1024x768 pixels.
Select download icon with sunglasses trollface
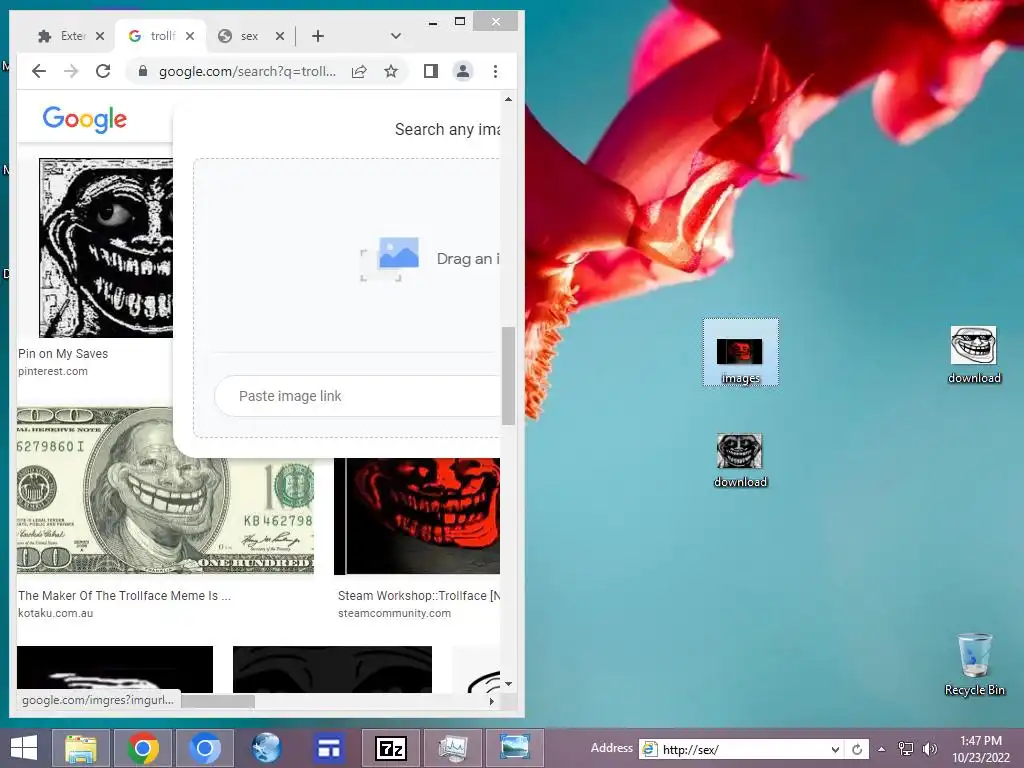pyautogui.click(x=974, y=355)
